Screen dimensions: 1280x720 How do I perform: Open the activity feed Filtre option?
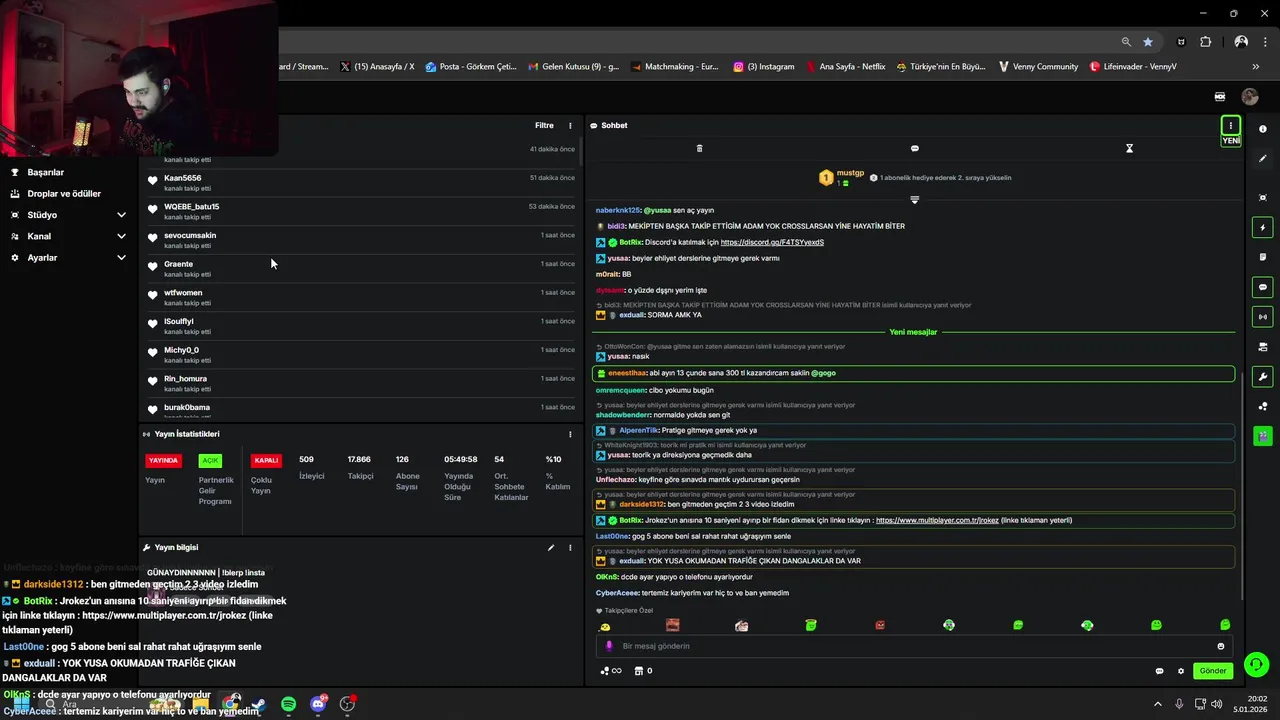point(544,125)
